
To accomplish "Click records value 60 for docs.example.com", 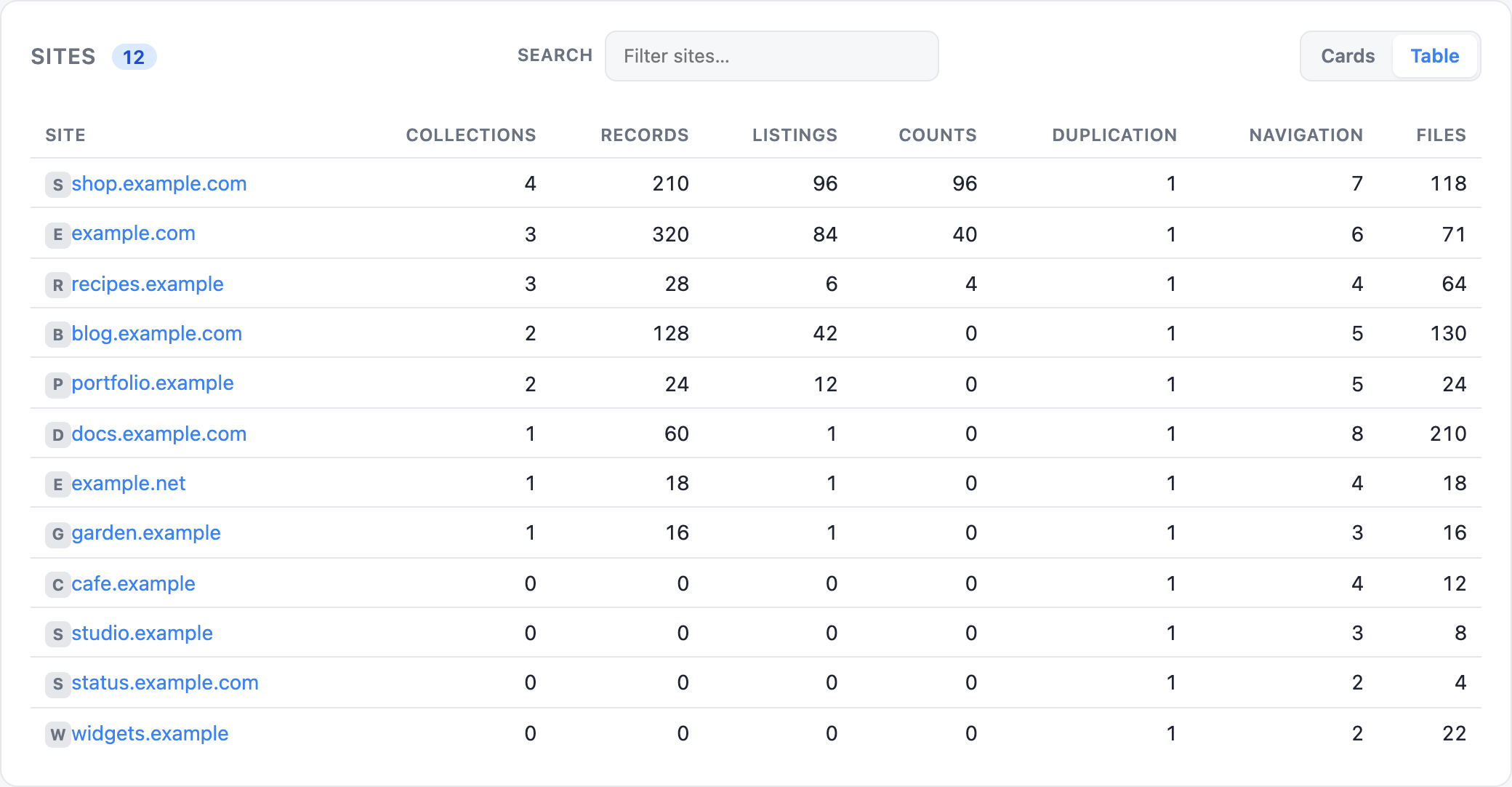I will coord(676,434).
